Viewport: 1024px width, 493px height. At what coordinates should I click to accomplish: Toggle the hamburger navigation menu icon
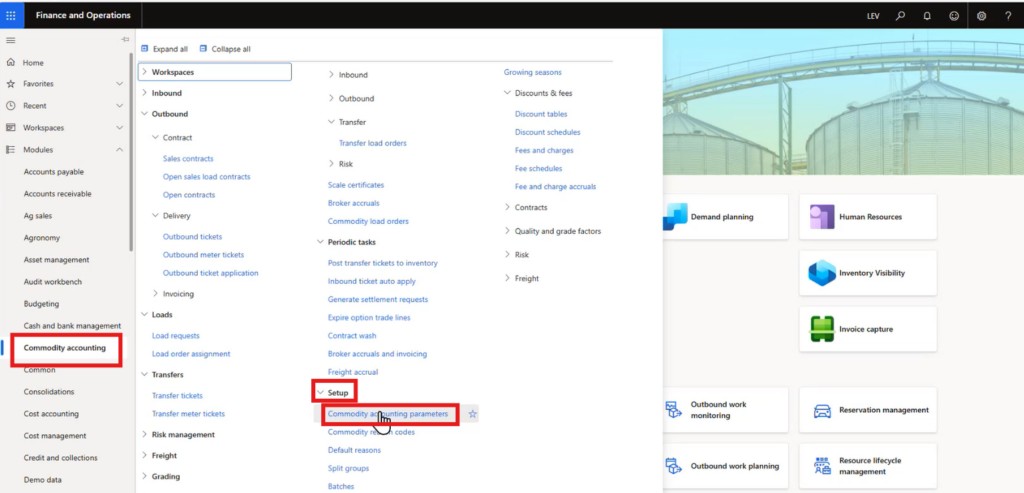(x=10, y=40)
